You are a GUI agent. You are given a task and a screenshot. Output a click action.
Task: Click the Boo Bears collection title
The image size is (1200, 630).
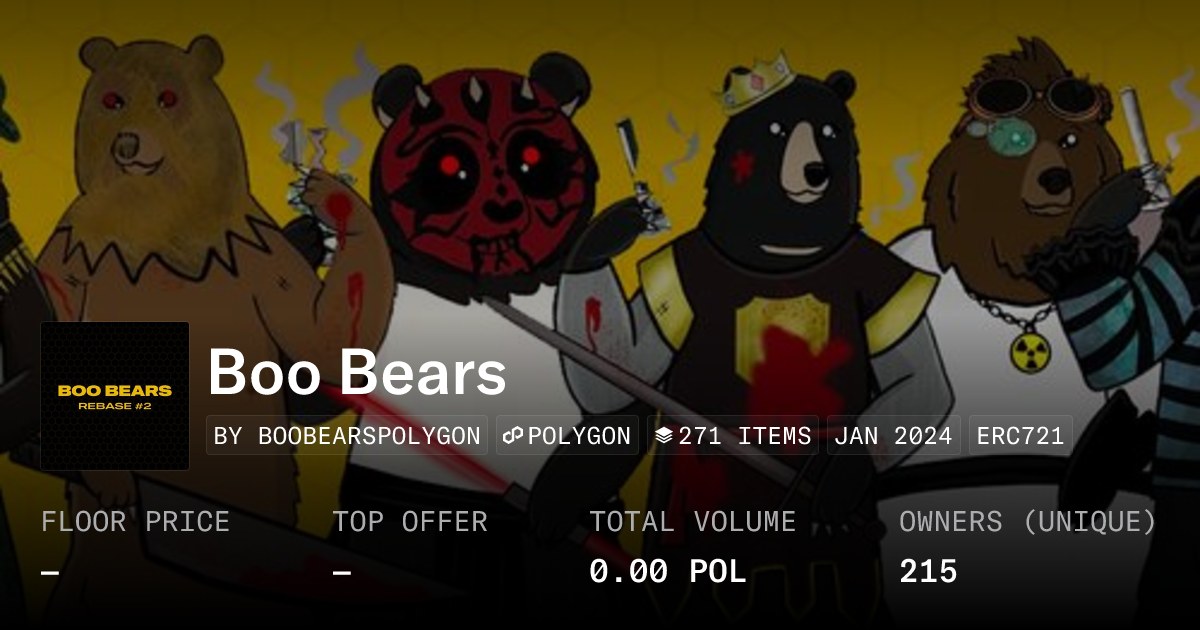(357, 373)
